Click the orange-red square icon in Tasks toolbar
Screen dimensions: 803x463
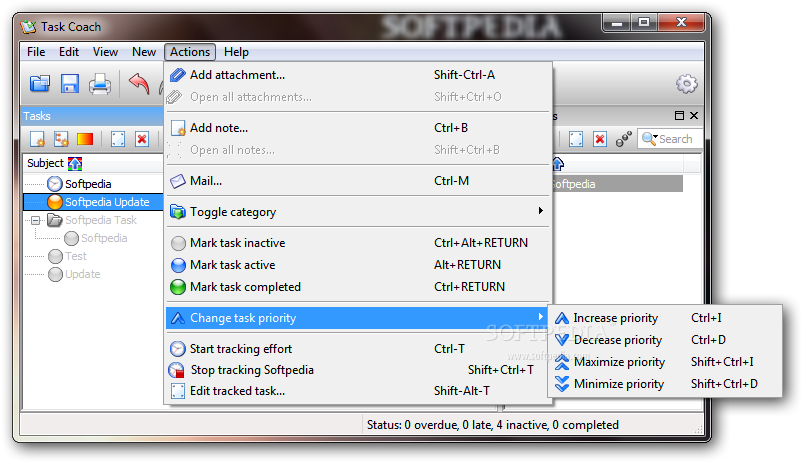pyautogui.click(x=85, y=139)
